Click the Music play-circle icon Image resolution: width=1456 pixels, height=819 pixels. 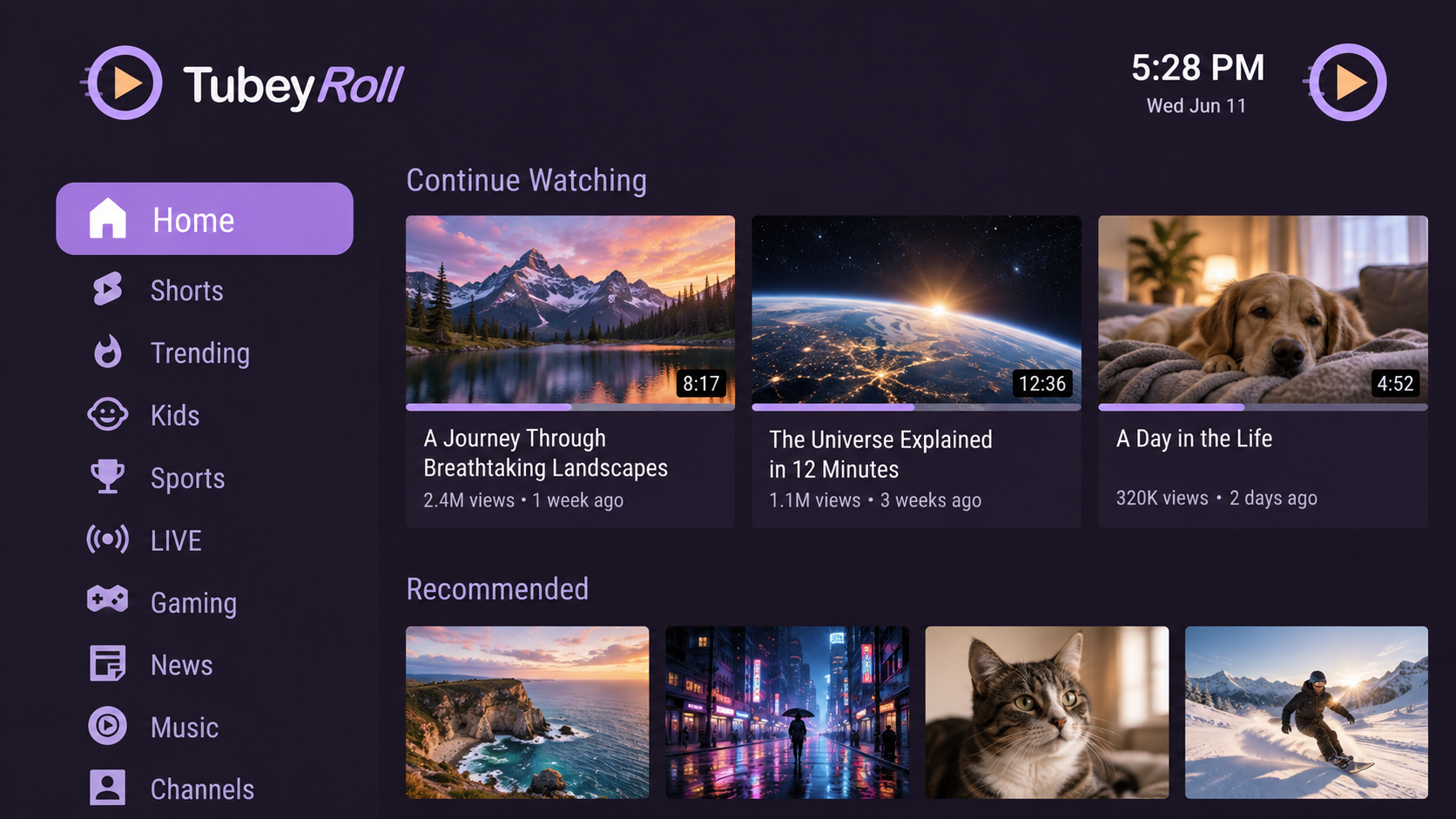(108, 726)
